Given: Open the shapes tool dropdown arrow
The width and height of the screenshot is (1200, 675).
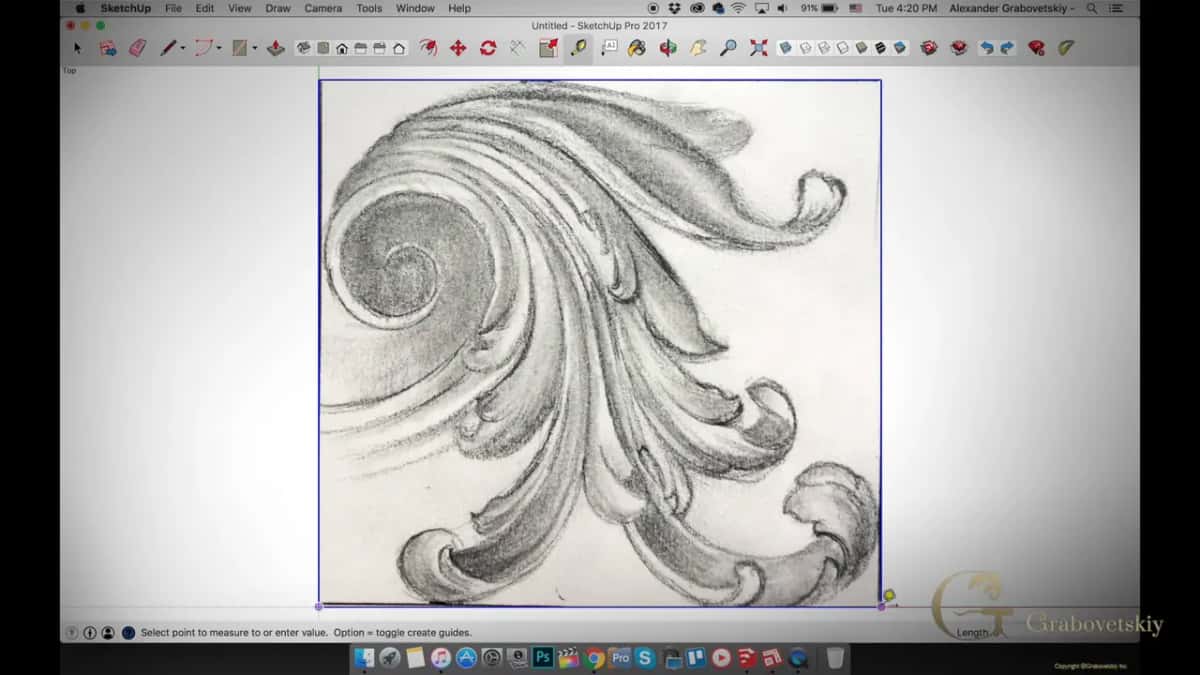Looking at the screenshot, I should pyautogui.click(x=254, y=48).
